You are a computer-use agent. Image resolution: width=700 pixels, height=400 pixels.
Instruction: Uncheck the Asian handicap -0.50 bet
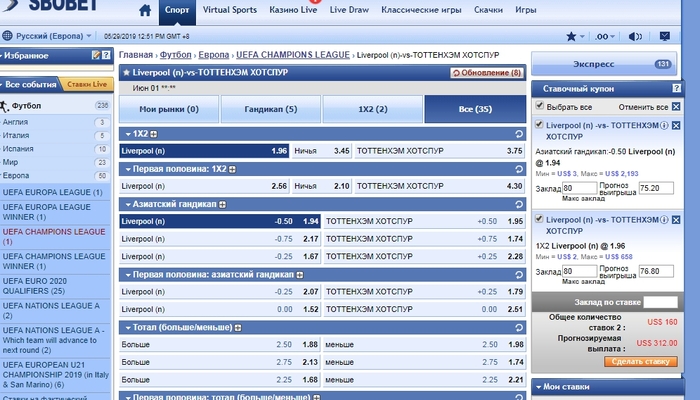tap(539, 125)
